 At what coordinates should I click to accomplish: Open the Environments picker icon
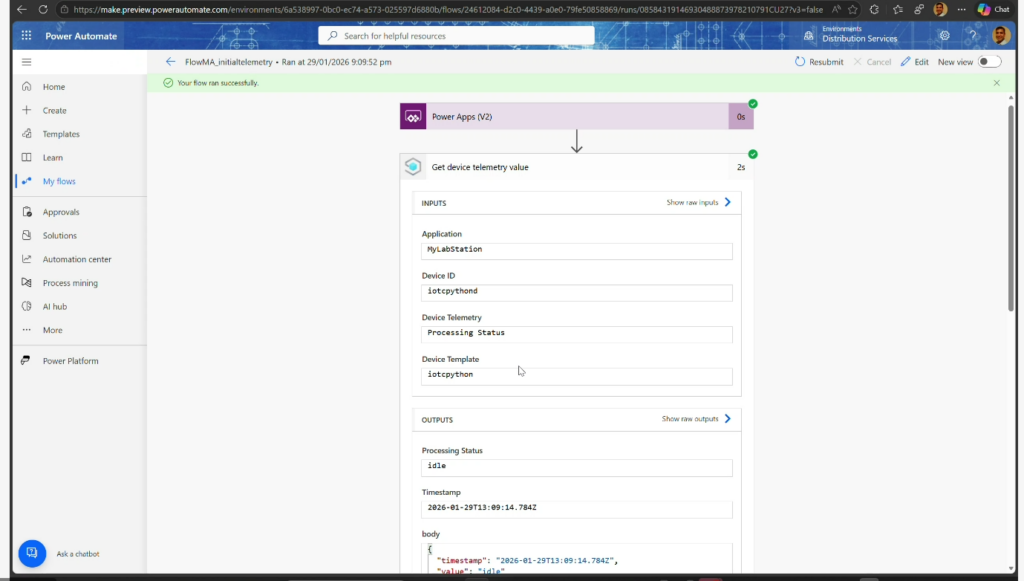coord(808,36)
